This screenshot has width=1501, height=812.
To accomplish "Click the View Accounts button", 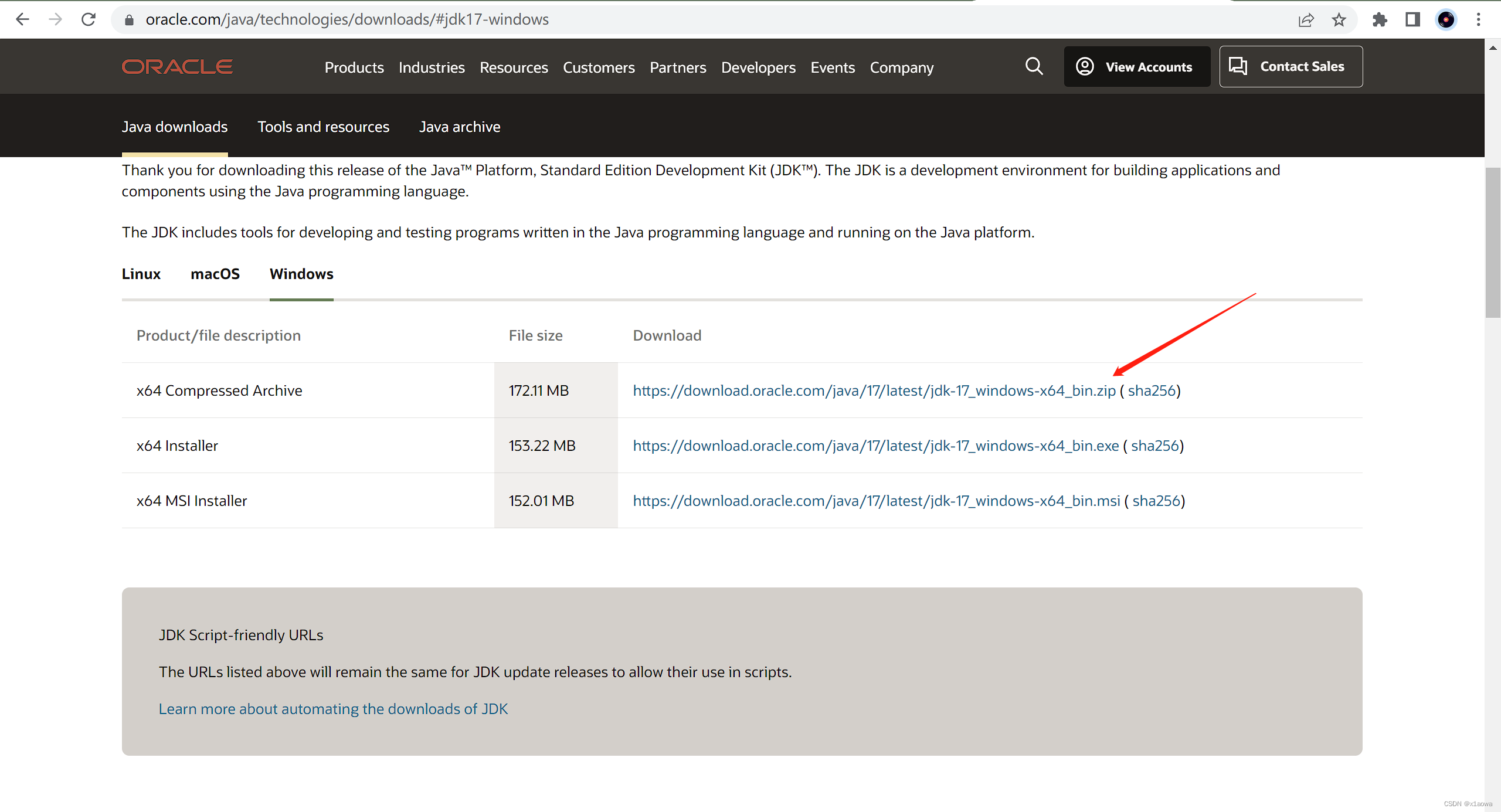I will coord(1136,67).
